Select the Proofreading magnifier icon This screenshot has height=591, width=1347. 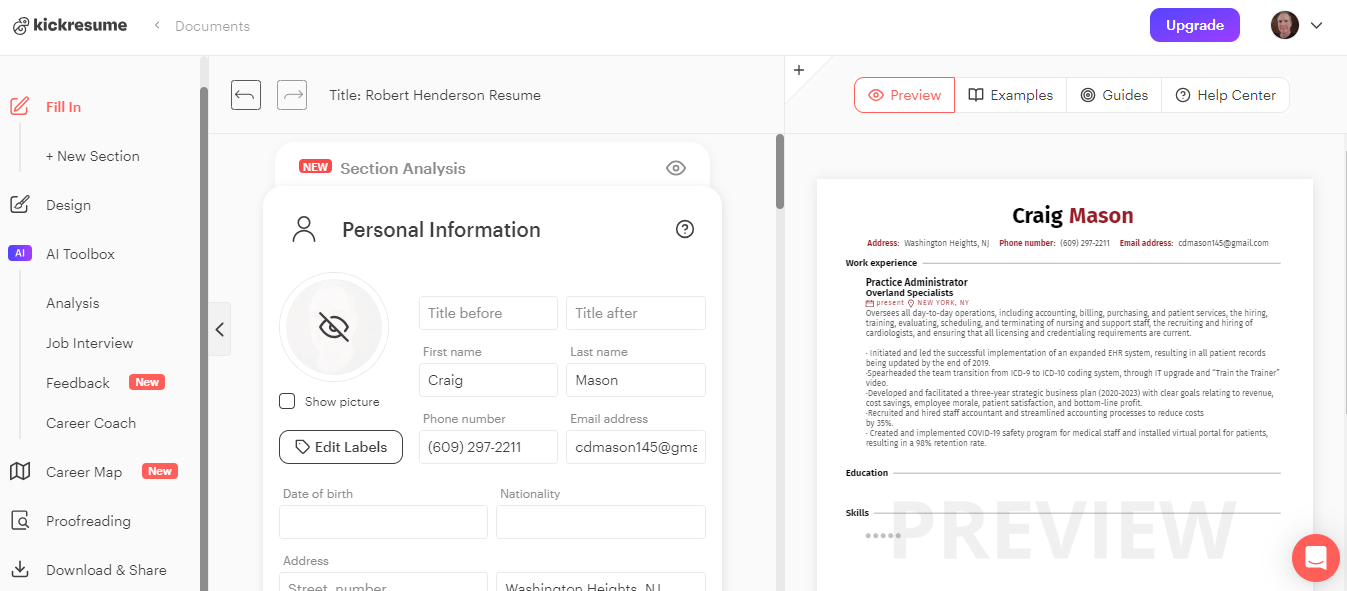coord(20,520)
